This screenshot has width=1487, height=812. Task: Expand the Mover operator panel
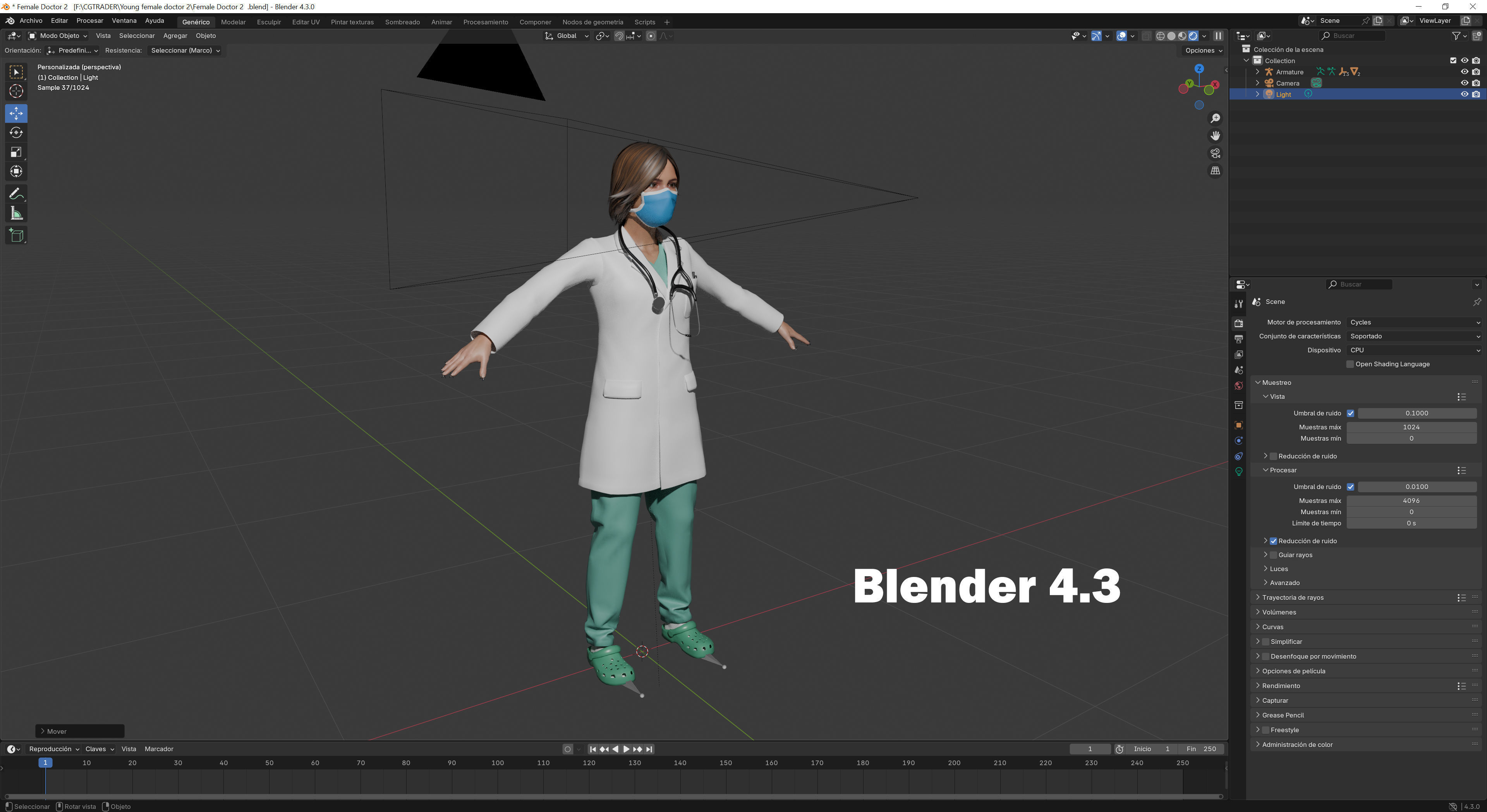point(80,732)
